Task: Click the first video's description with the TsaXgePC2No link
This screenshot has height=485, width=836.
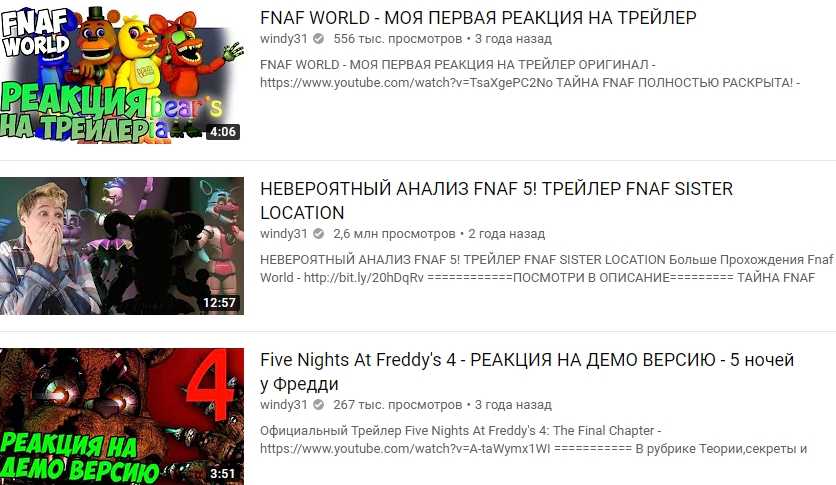Action: (530, 74)
